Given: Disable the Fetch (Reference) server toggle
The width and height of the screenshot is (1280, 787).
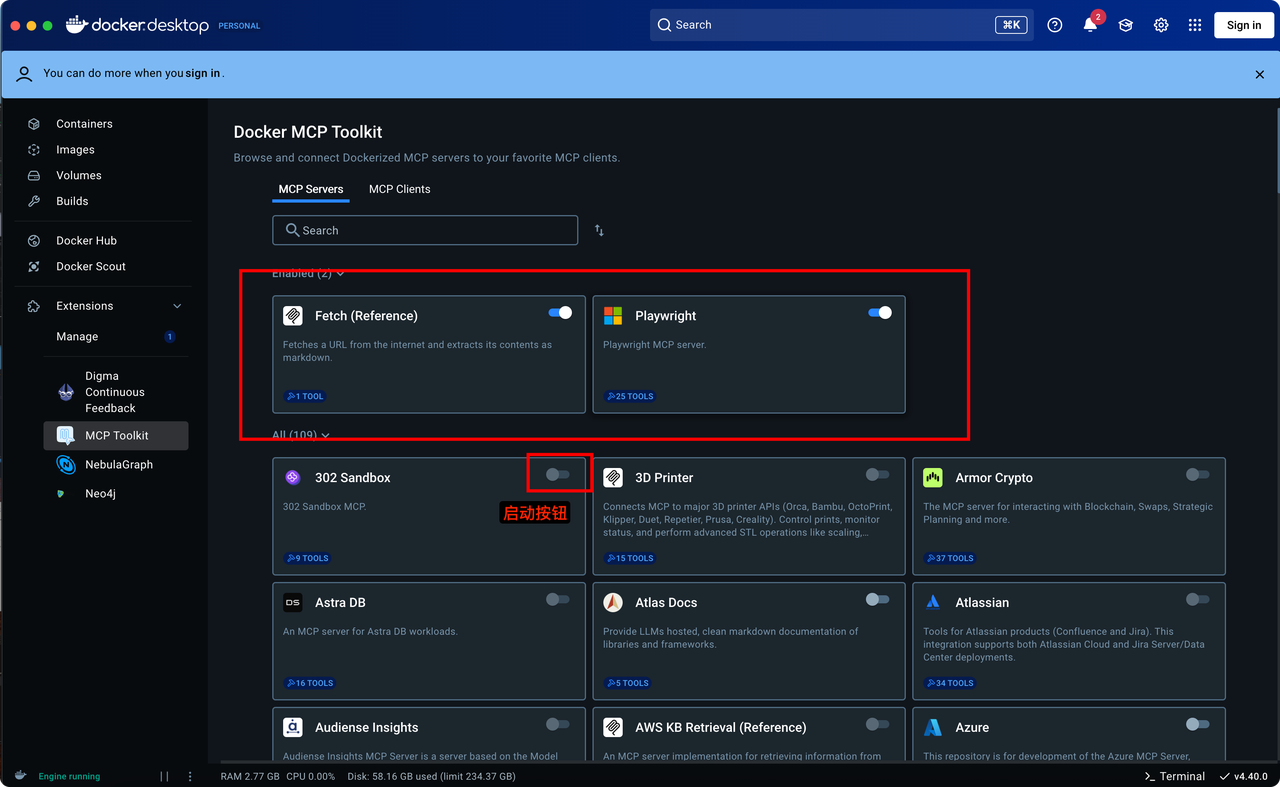Looking at the screenshot, I should click(x=560, y=313).
